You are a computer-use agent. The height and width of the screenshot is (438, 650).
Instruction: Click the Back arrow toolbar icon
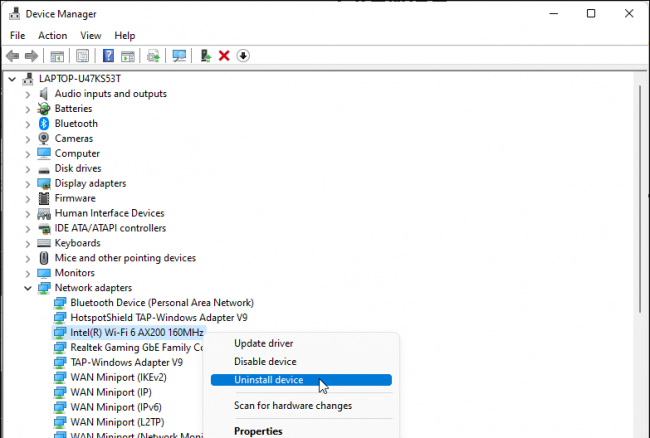click(x=12, y=56)
